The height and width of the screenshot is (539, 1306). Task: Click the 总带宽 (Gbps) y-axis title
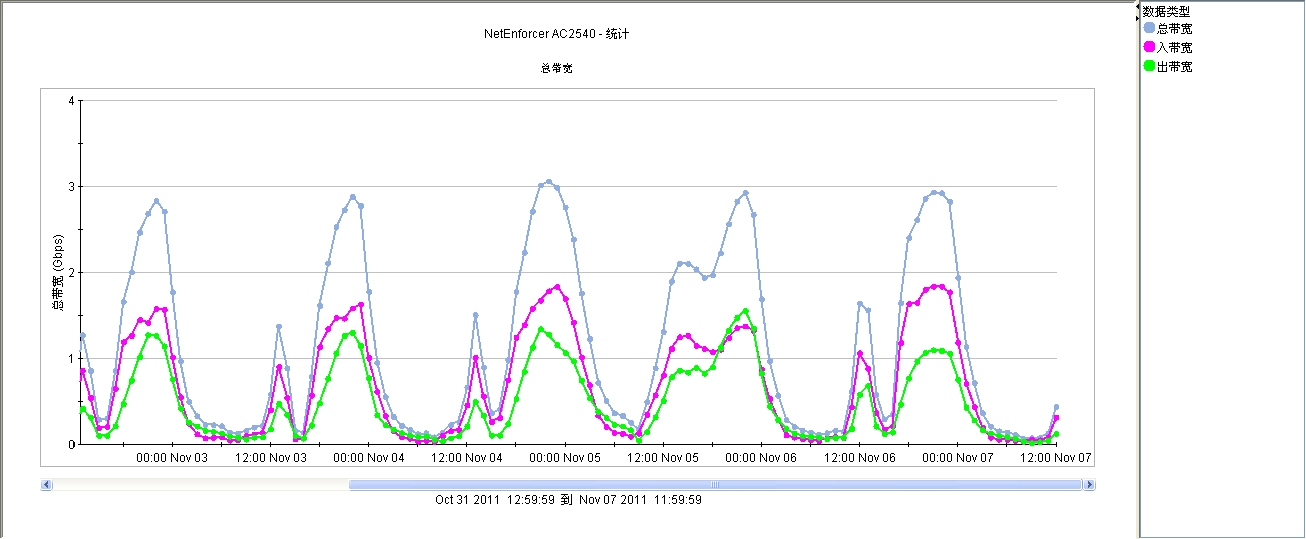tap(59, 274)
